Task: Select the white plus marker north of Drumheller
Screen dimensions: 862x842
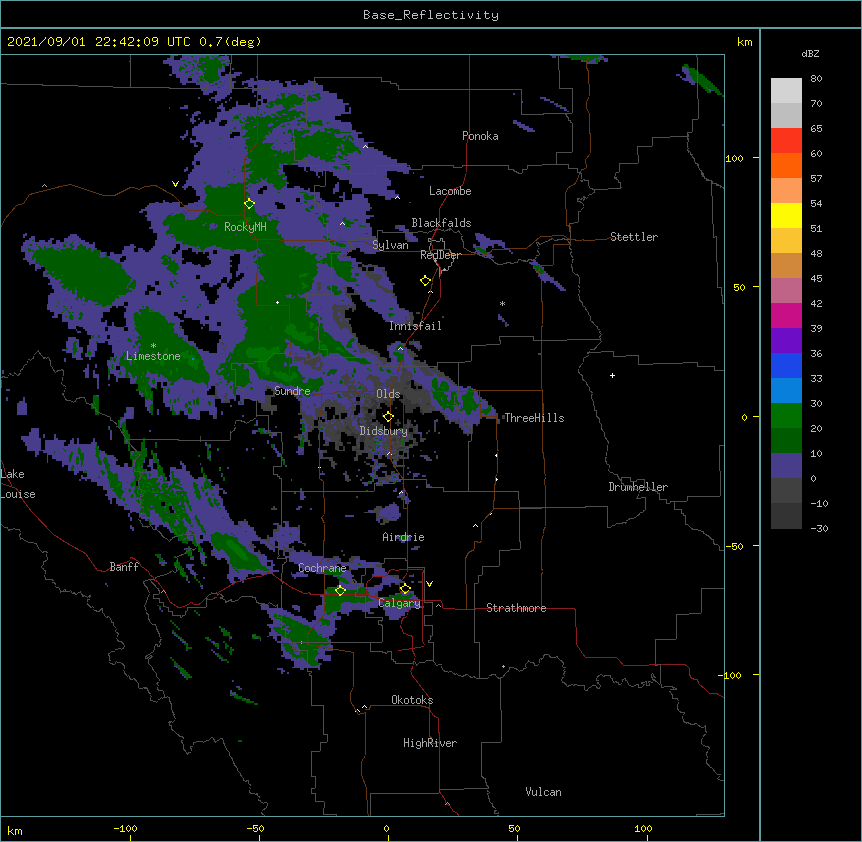Action: [x=612, y=375]
